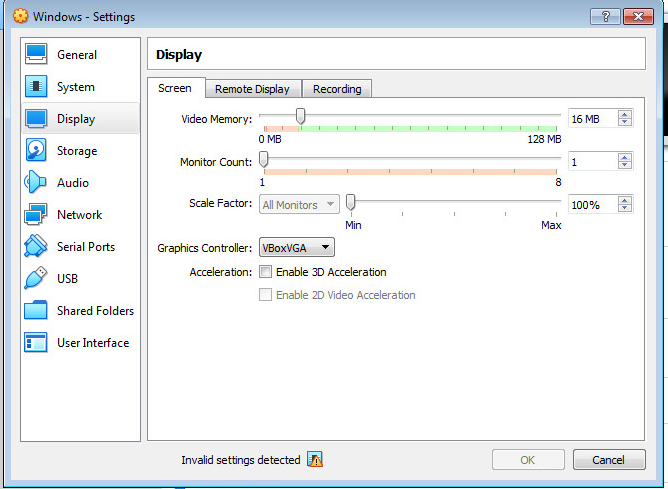Image resolution: width=668 pixels, height=489 pixels.
Task: Click the Enable 3D Acceleration label
Action: 331,272
